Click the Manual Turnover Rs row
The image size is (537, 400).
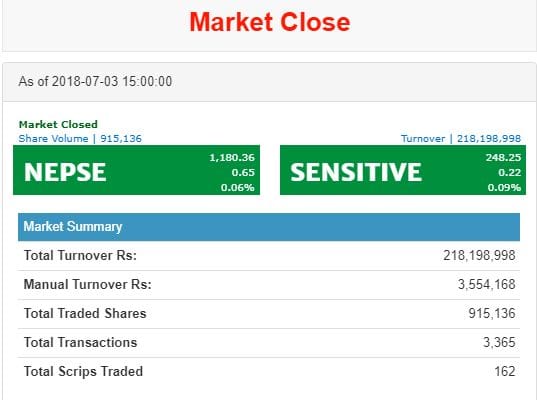(x=269, y=285)
